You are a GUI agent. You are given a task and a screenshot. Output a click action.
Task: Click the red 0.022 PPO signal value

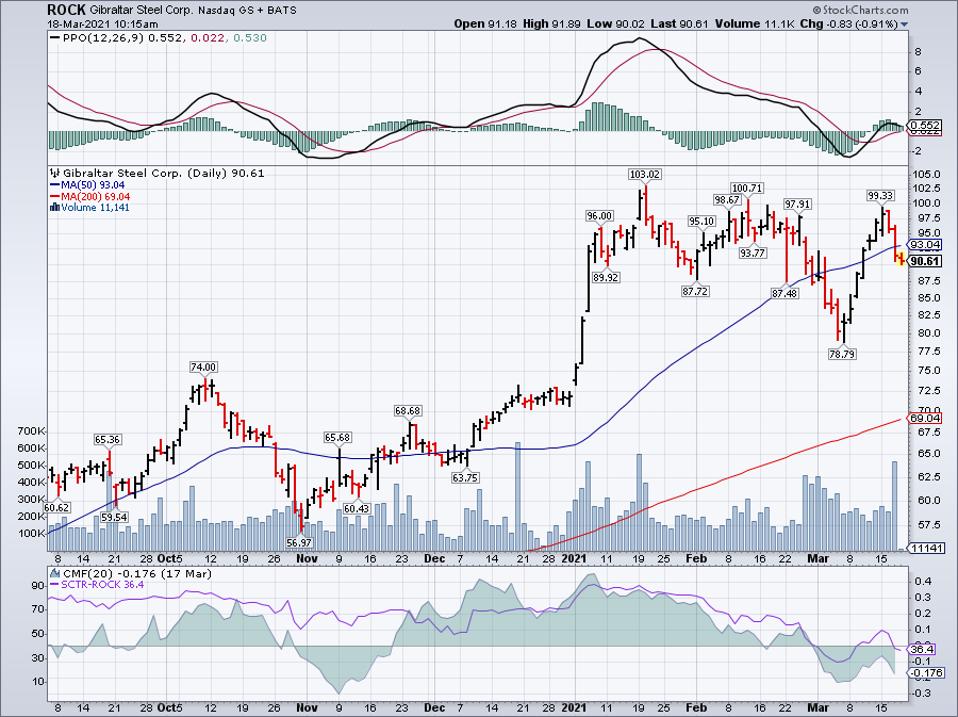pos(207,38)
